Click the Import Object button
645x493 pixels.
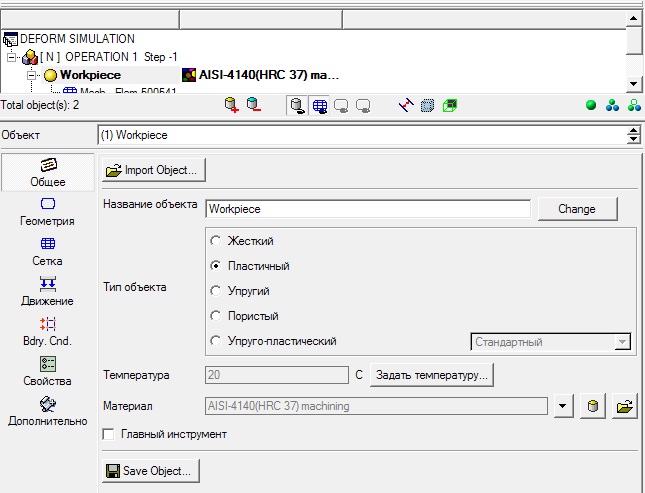153,170
